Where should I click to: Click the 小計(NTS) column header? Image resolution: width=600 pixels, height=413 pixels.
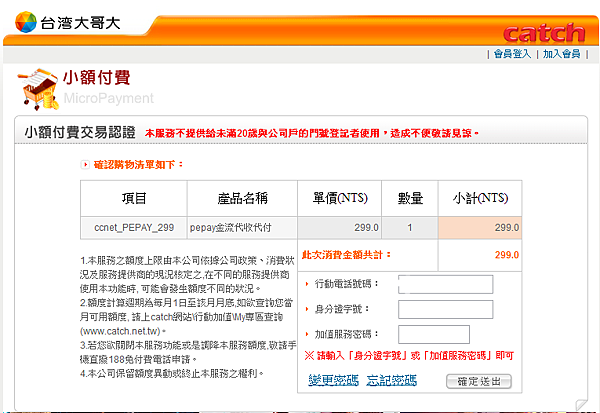480,198
